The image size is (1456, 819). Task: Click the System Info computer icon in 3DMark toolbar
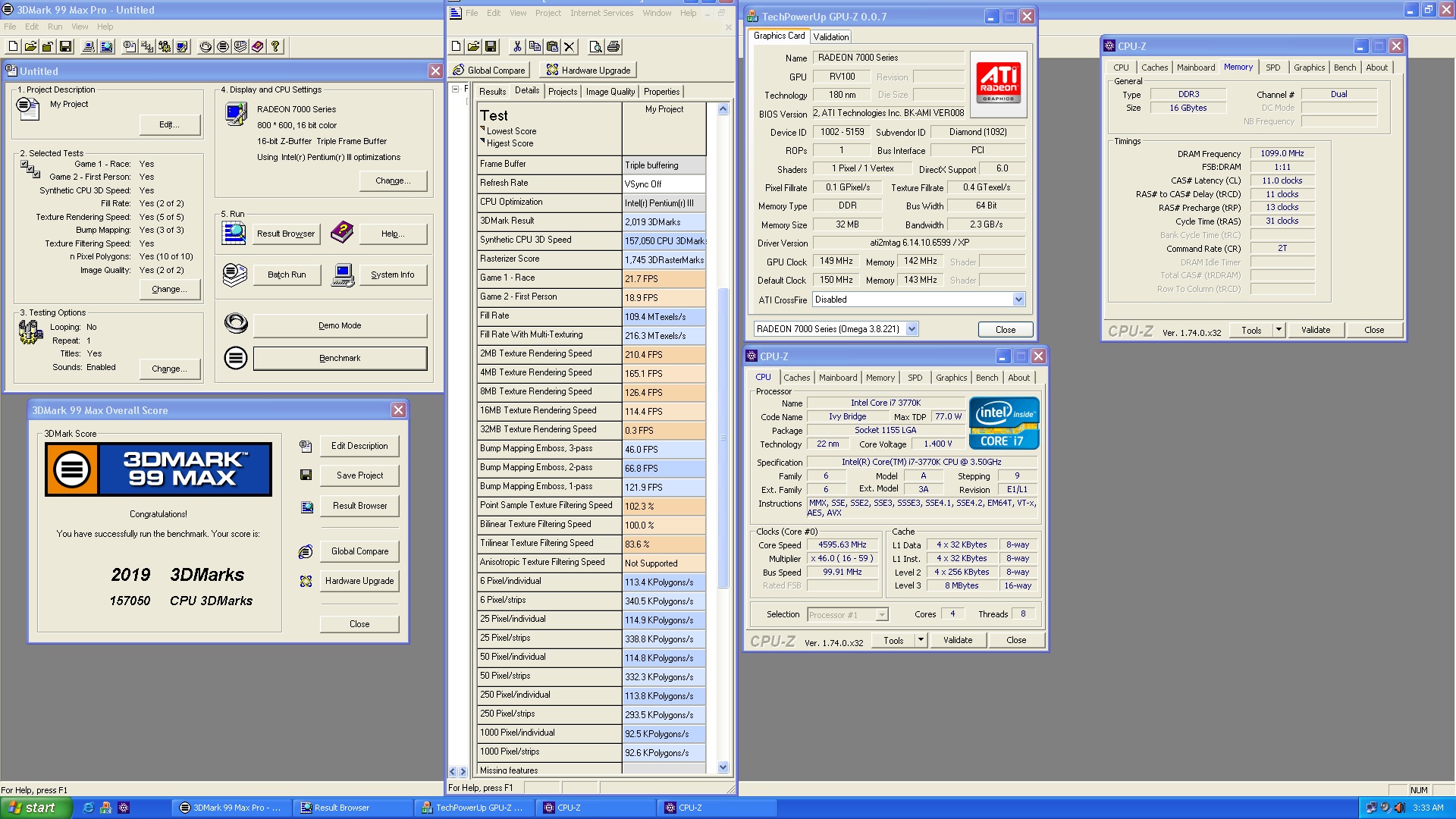89,47
